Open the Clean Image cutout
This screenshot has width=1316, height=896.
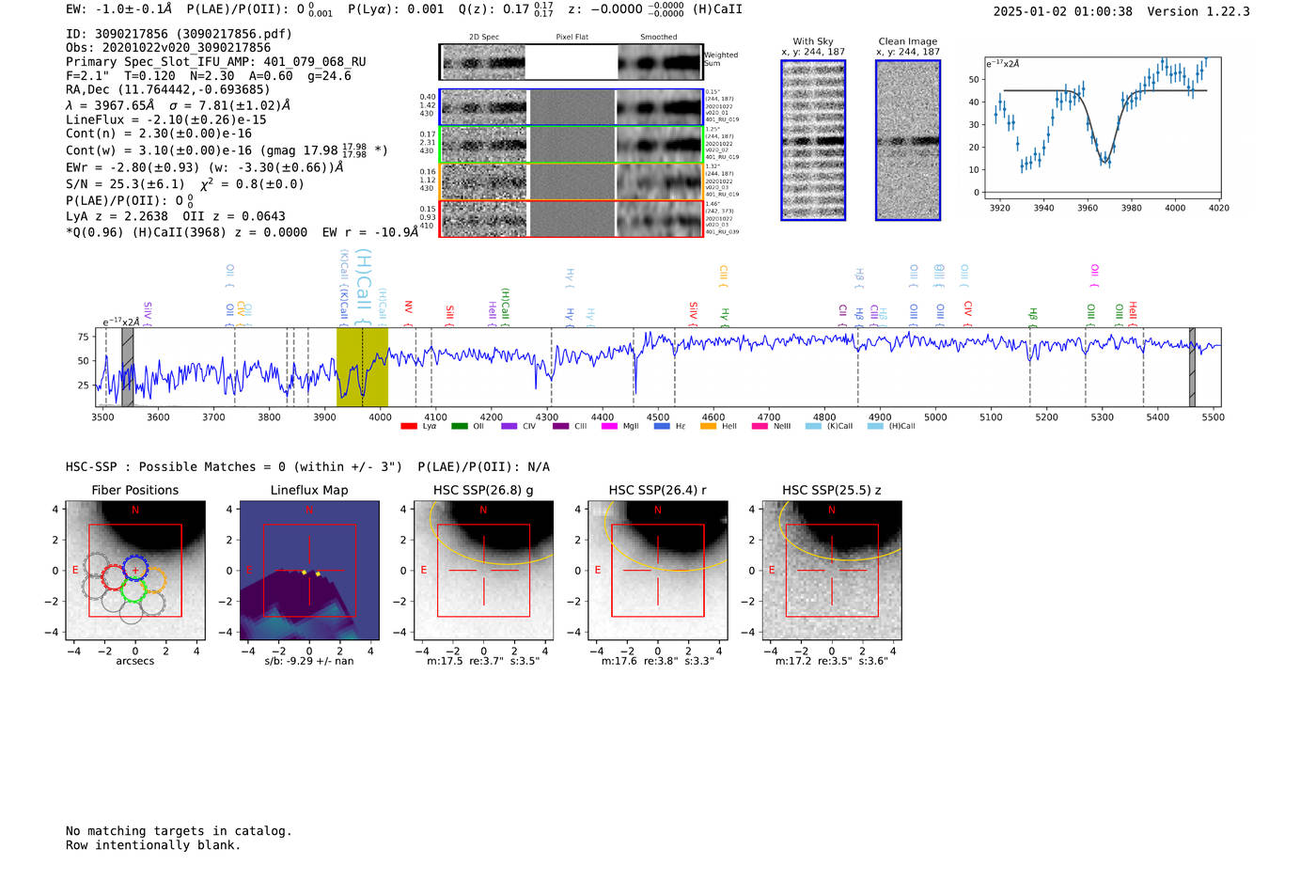click(908, 140)
